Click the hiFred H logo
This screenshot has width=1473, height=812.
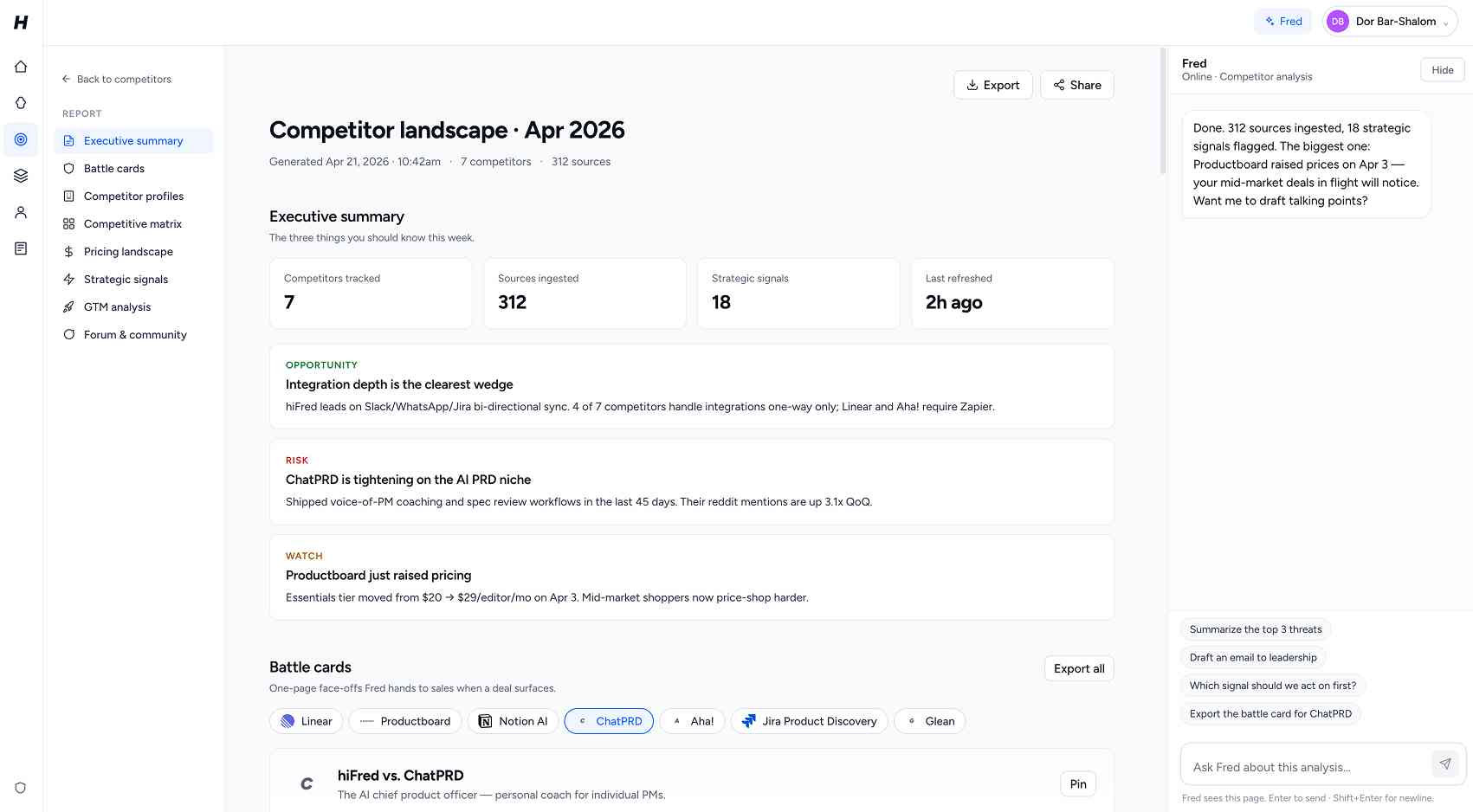point(21,23)
